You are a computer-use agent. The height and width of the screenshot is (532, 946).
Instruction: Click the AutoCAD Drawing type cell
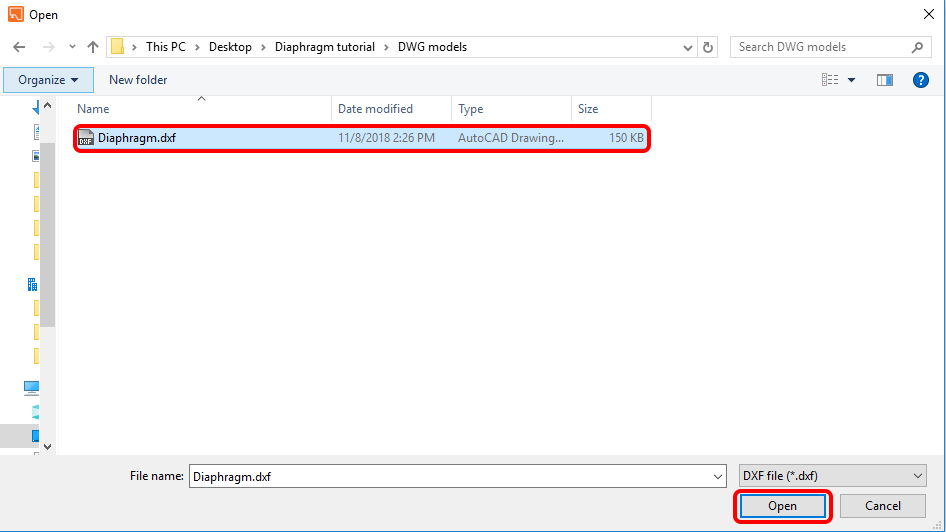(x=511, y=138)
